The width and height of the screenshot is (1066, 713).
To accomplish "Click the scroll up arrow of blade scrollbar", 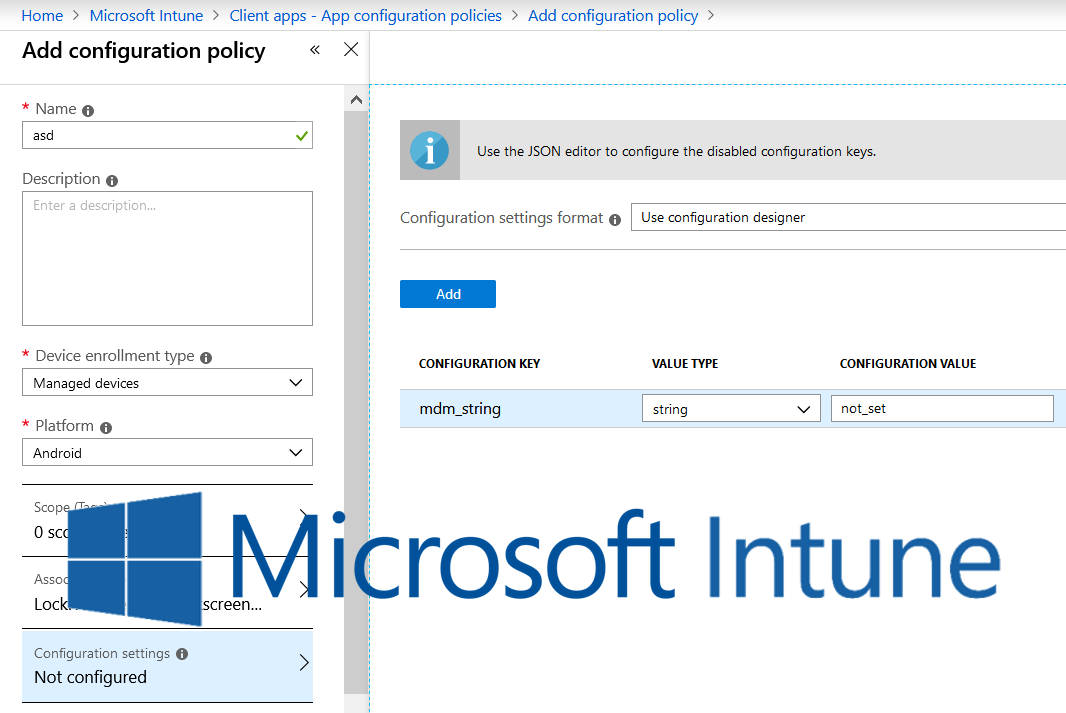I will tap(356, 100).
